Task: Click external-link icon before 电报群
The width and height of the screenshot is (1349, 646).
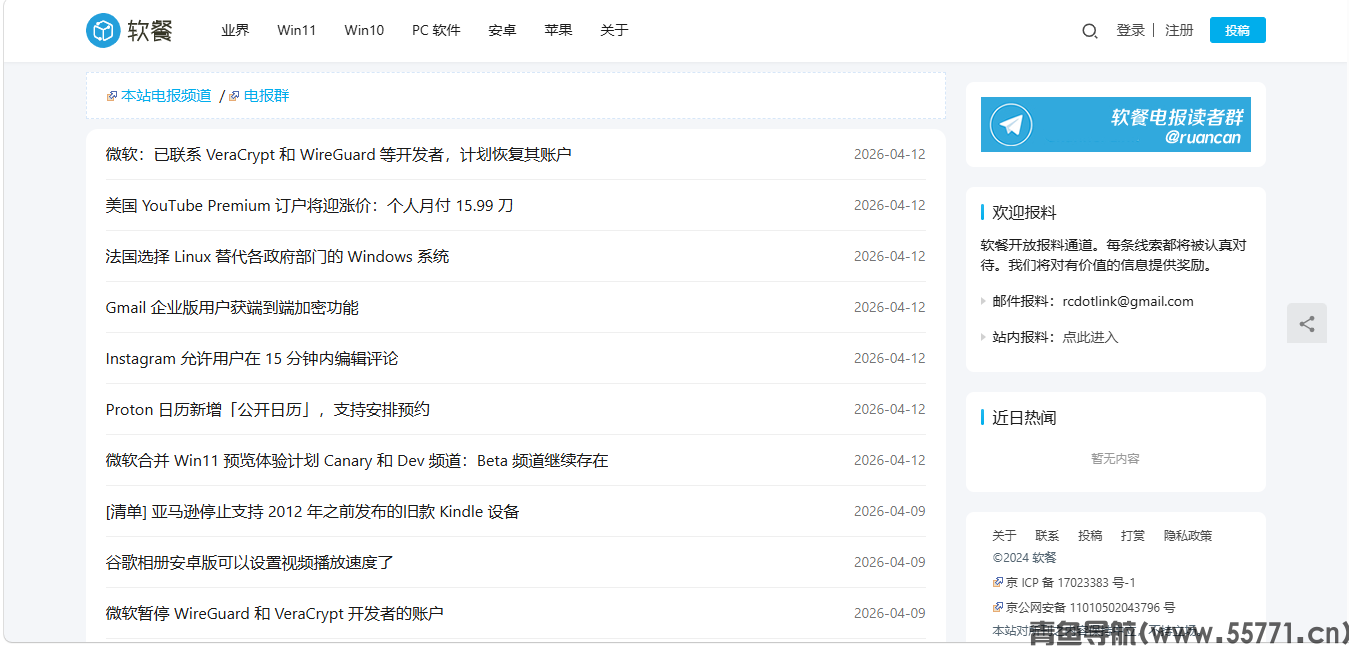Action: (x=234, y=96)
